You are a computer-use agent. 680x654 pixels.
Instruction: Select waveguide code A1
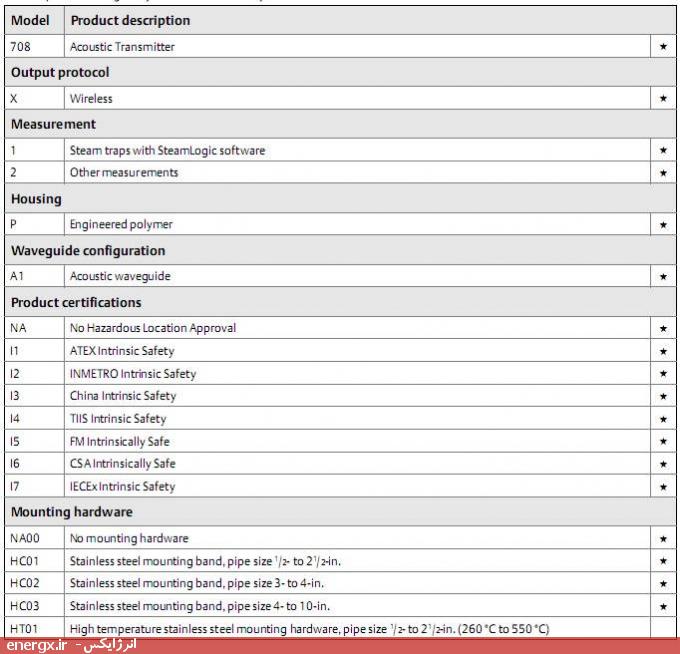(17, 276)
